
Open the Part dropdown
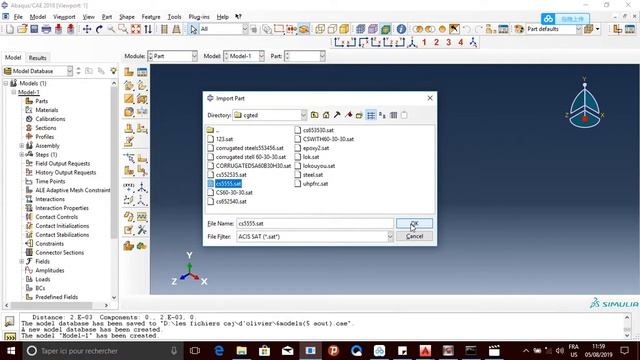(x=322, y=56)
